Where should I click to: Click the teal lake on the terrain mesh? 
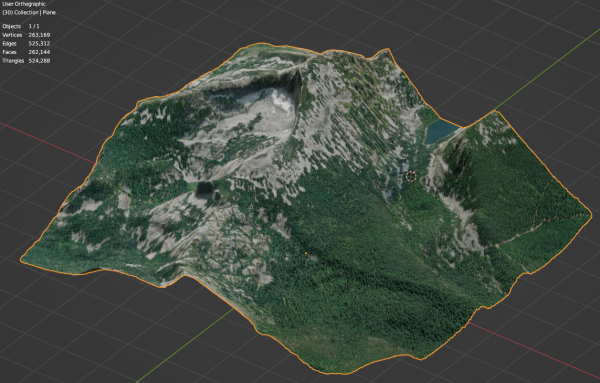pos(441,131)
